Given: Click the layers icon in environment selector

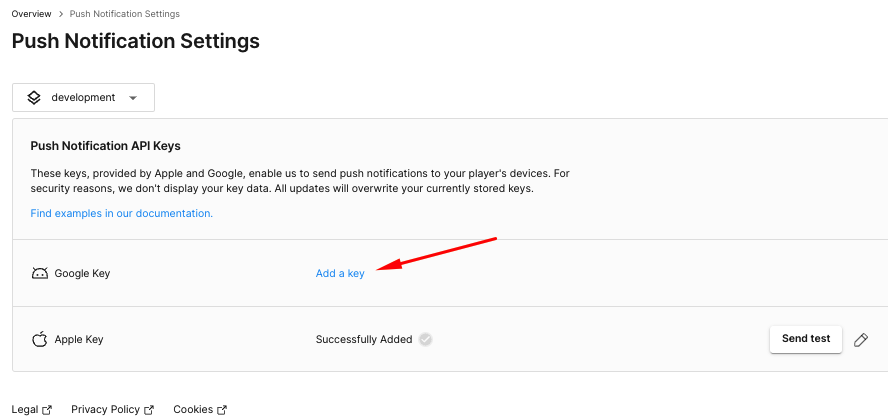Looking at the screenshot, I should tap(34, 97).
